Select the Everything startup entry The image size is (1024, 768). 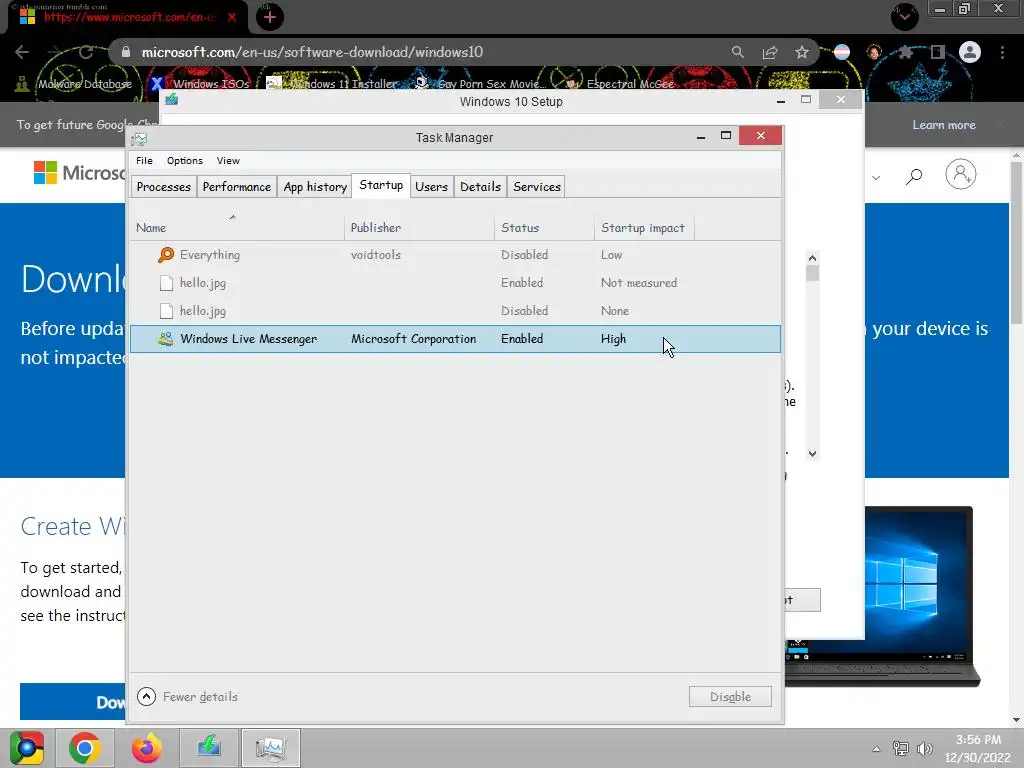[x=455, y=255]
